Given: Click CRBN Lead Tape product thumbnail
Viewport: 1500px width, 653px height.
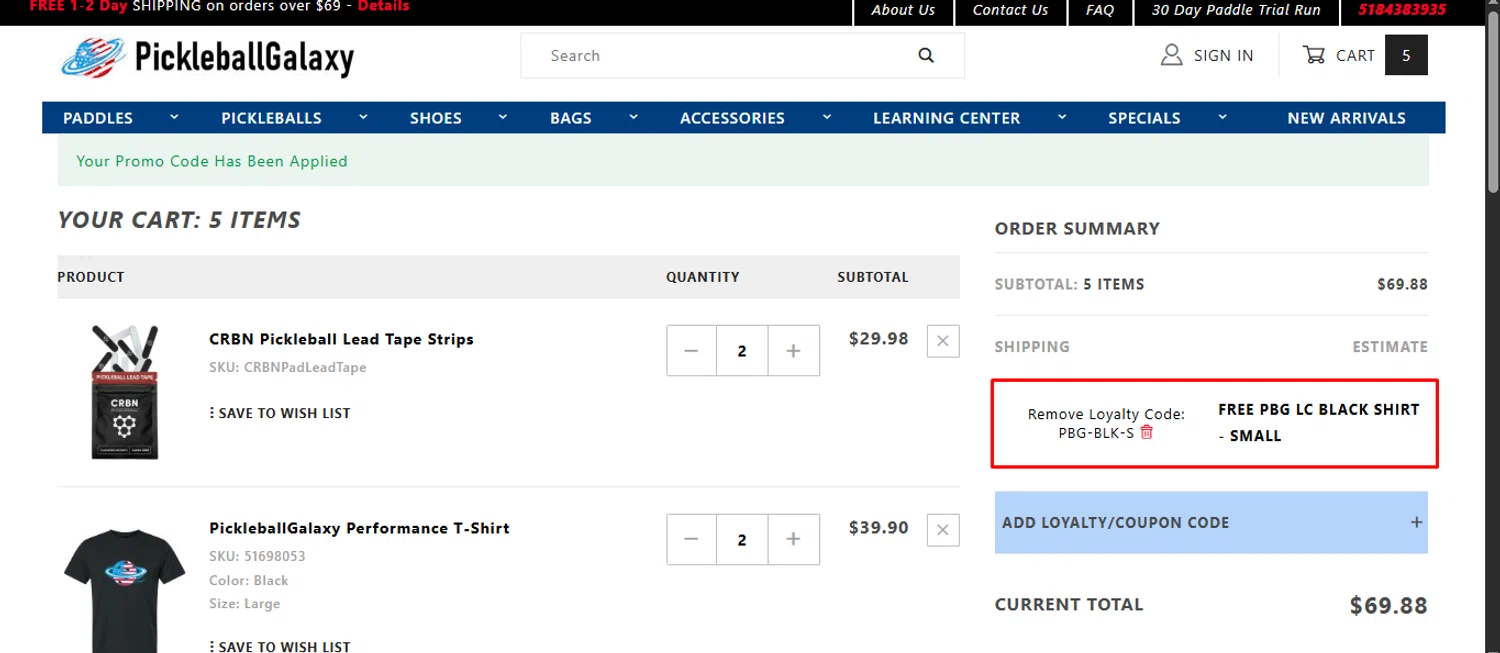Looking at the screenshot, I should tap(125, 392).
